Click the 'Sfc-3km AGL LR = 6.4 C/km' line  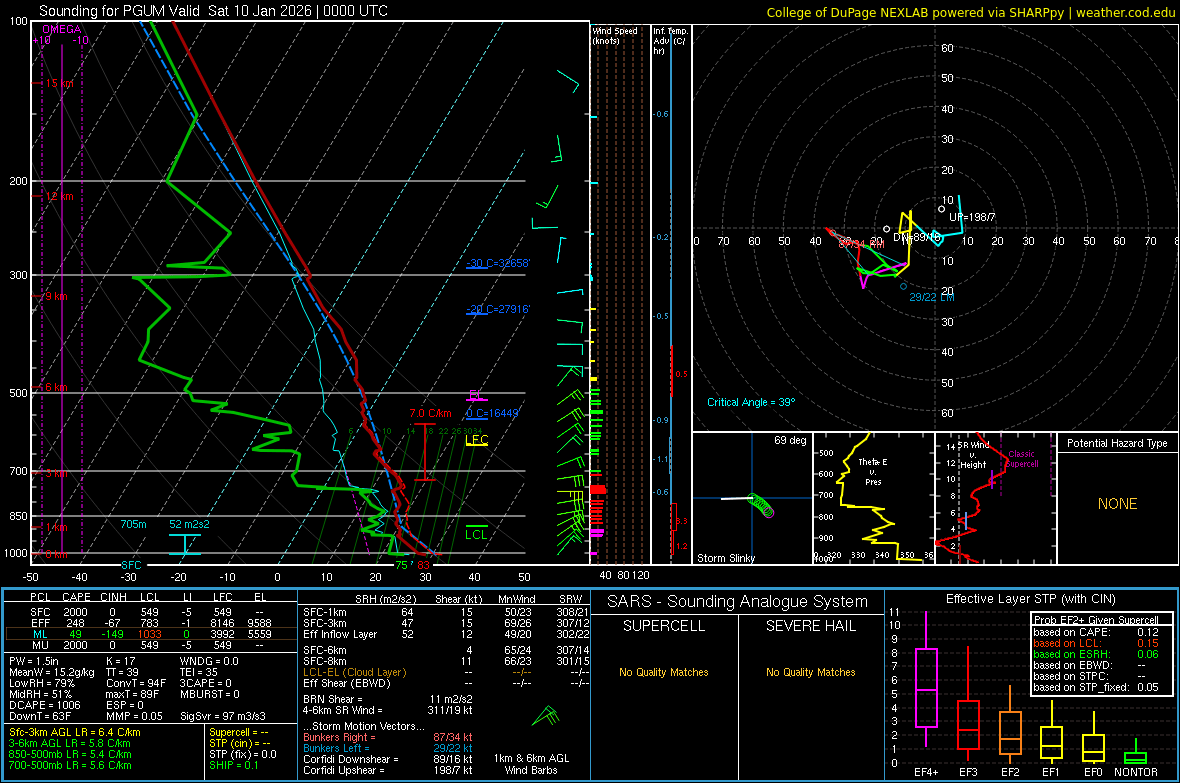[x=75, y=732]
